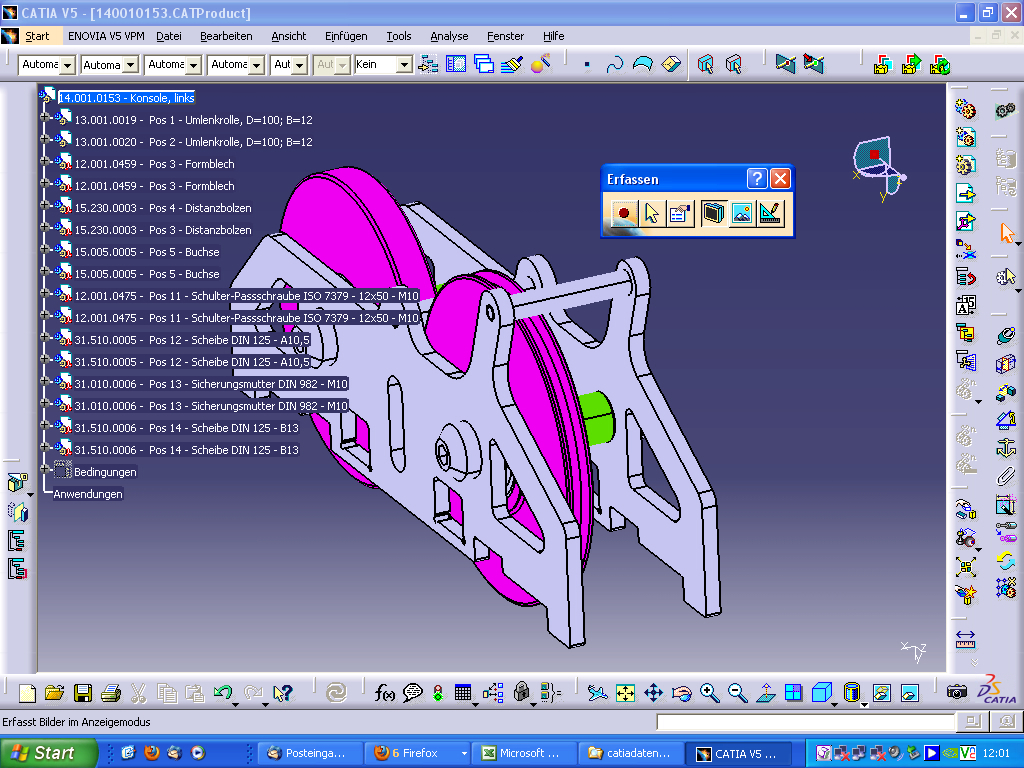Open capture options in the Erfassen dialog
The height and width of the screenshot is (768, 1024).
tap(679, 214)
